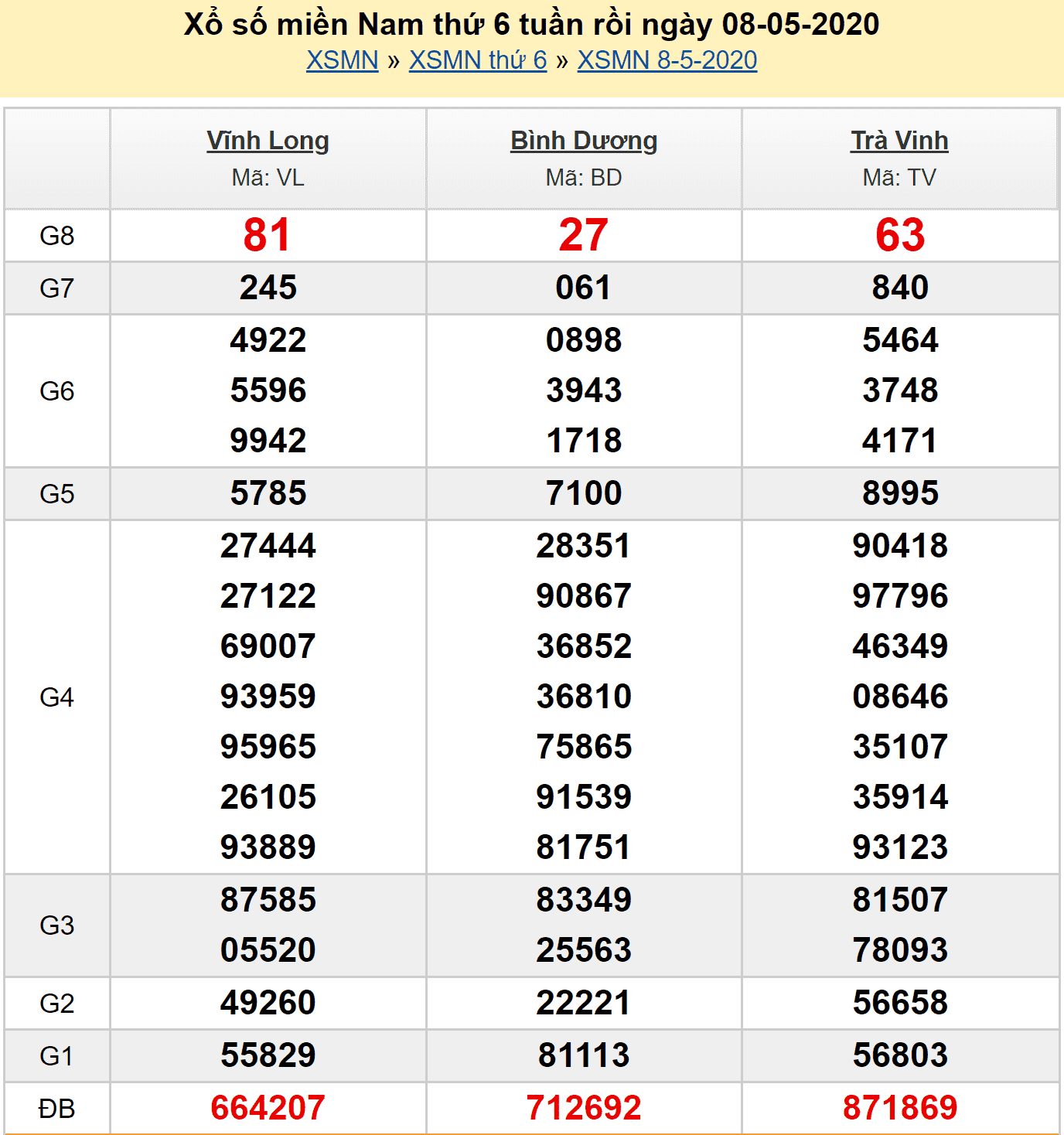The width and height of the screenshot is (1064, 1135).
Task: Click the ĐB row label
Action: tap(57, 1109)
